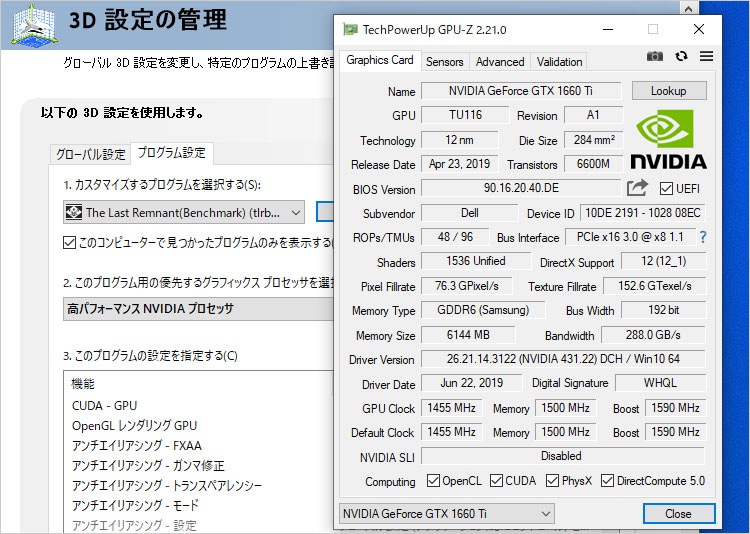Click the Close button in GPU-Z
750x534 pixels.
(679, 514)
